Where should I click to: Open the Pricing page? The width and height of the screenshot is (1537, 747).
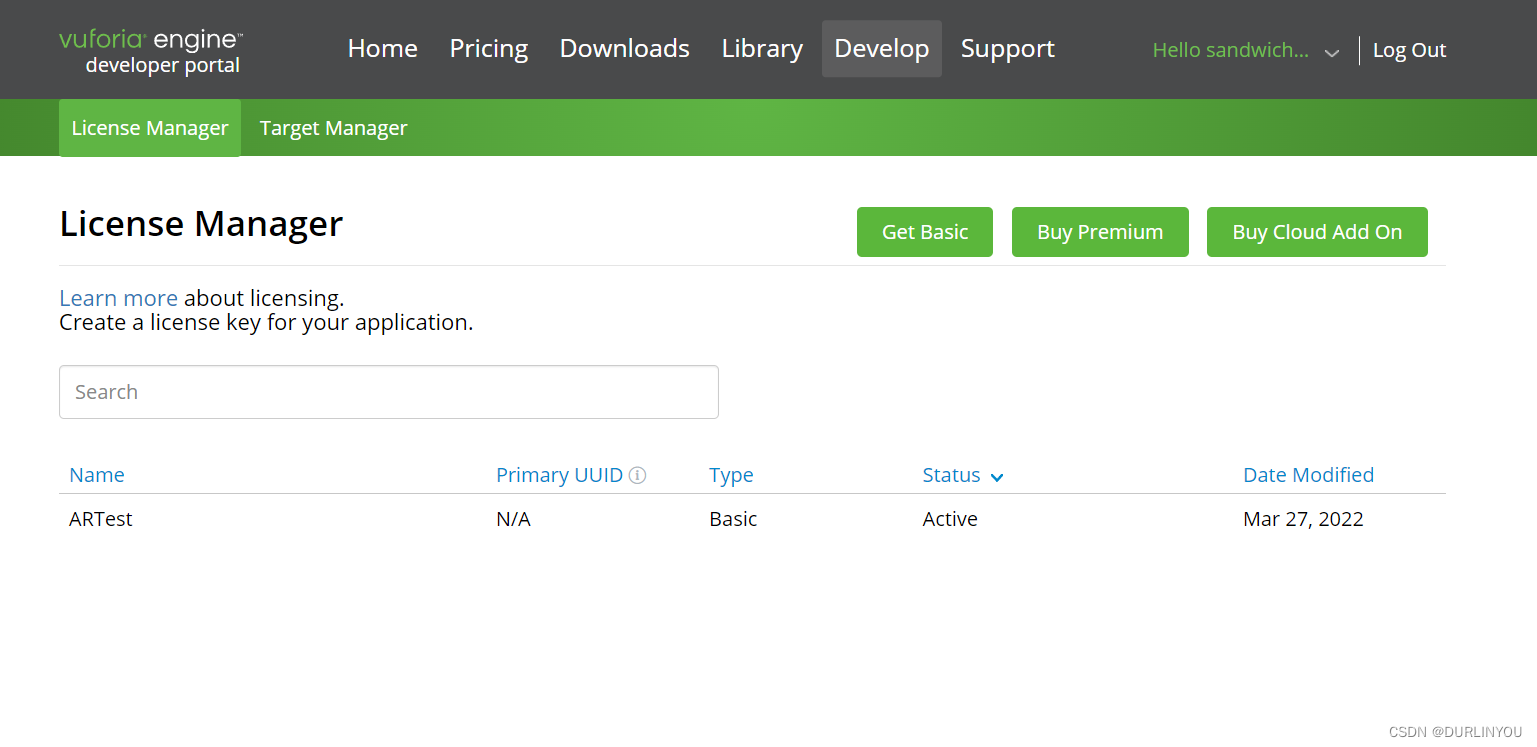tap(489, 49)
